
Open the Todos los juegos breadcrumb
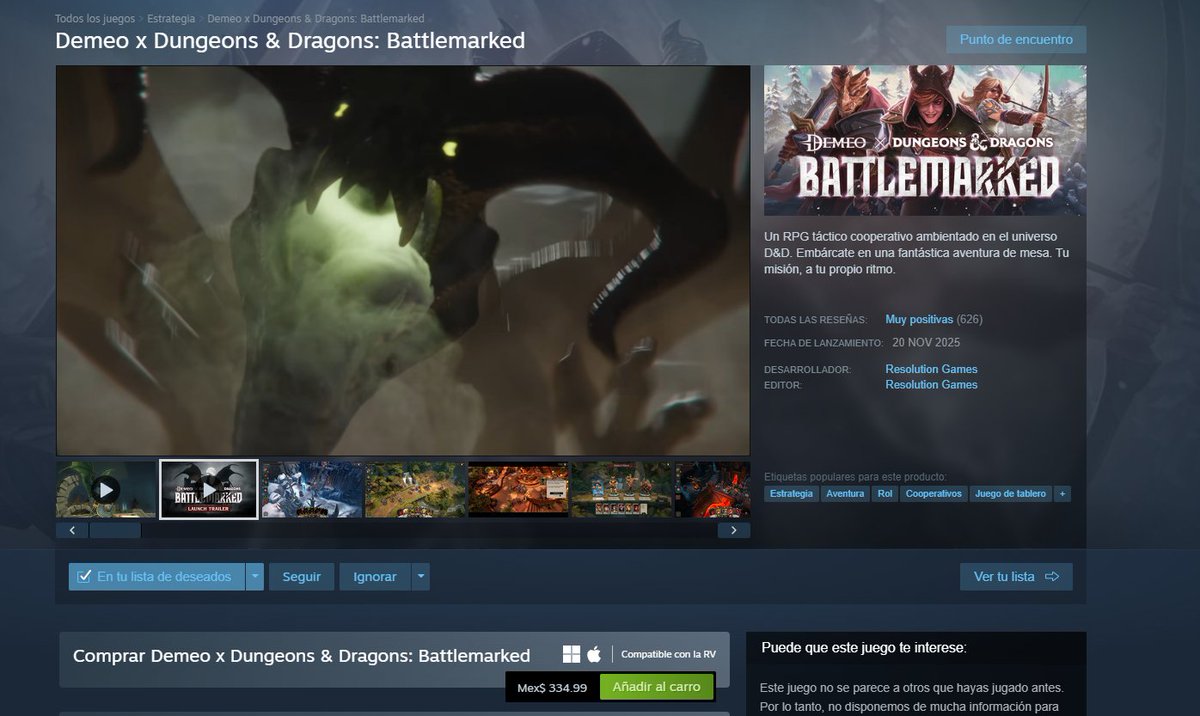tap(96, 19)
